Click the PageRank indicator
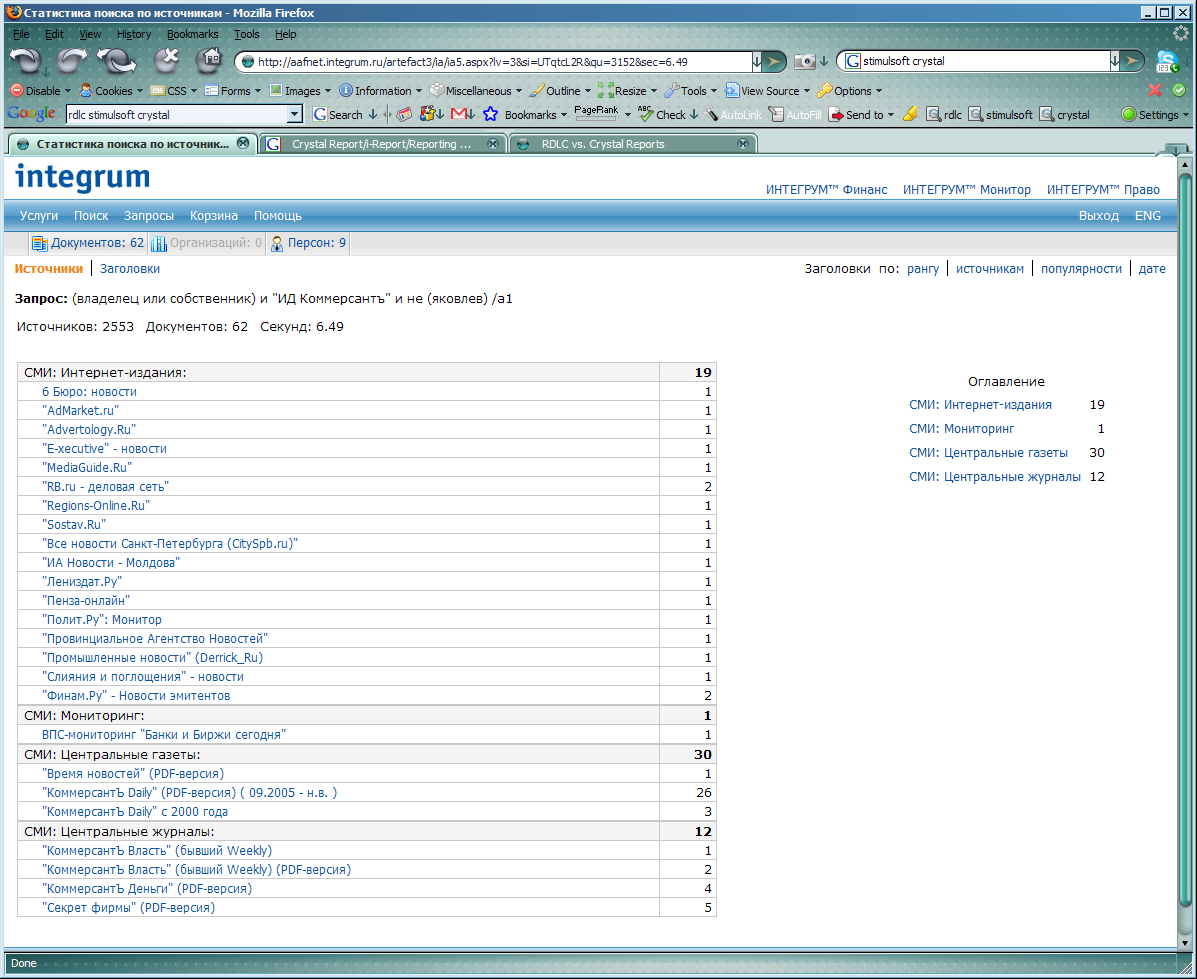The width and height of the screenshot is (1197, 979). (596, 112)
